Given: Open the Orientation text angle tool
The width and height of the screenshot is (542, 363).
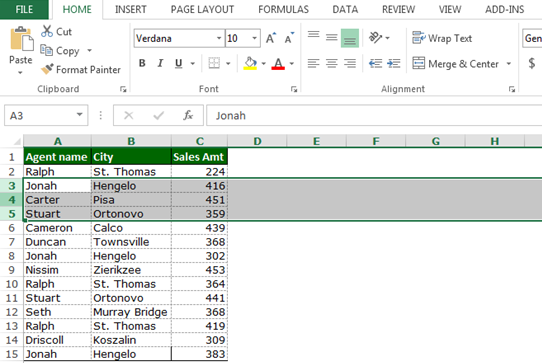Looking at the screenshot, I should pos(376,37).
